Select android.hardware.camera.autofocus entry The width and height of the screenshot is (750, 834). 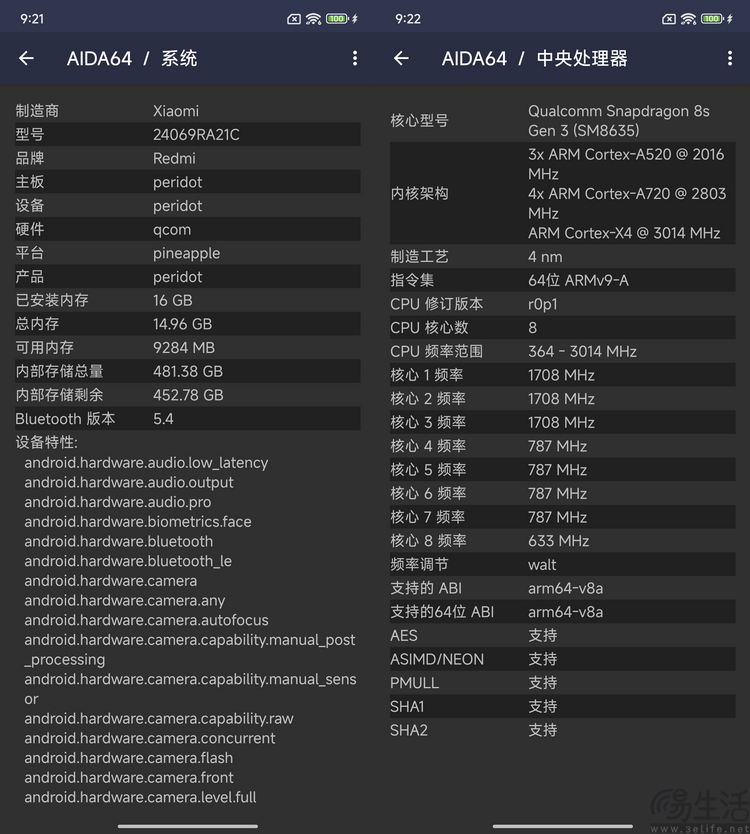point(146,620)
